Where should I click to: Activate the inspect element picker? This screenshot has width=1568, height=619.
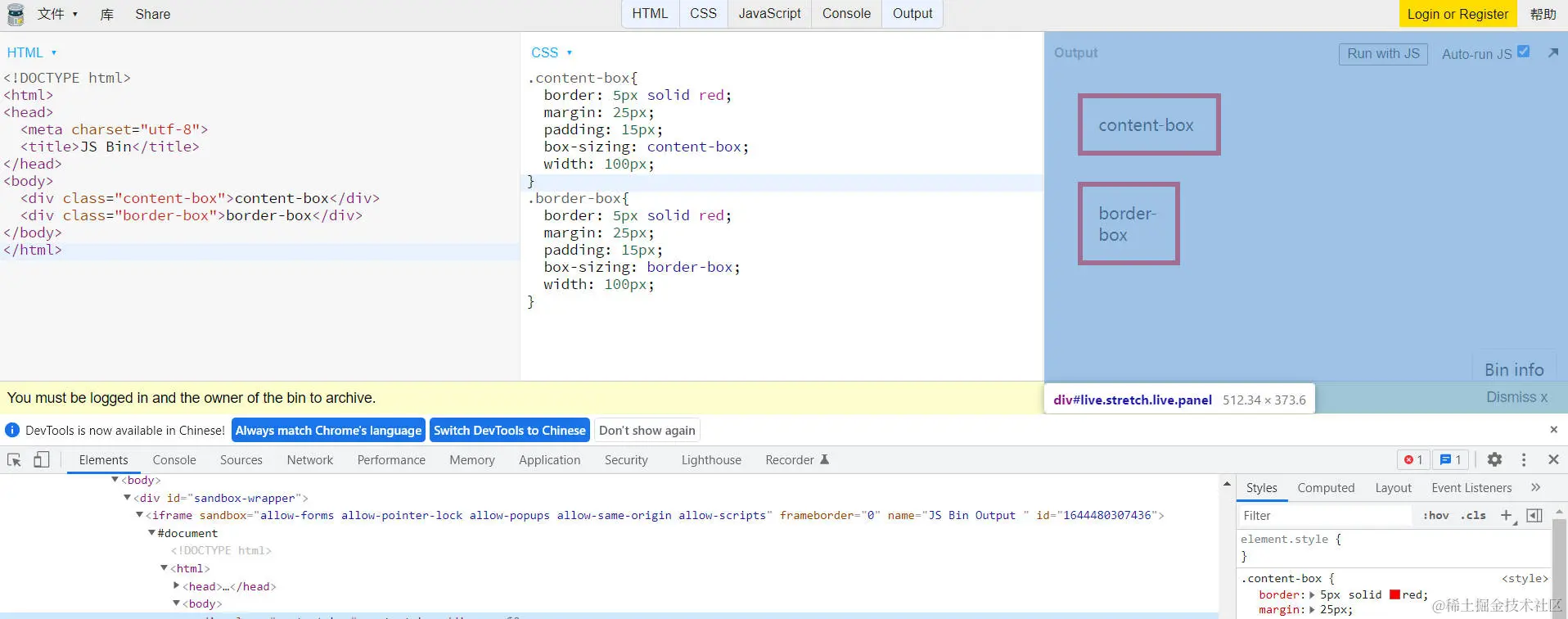[14, 459]
